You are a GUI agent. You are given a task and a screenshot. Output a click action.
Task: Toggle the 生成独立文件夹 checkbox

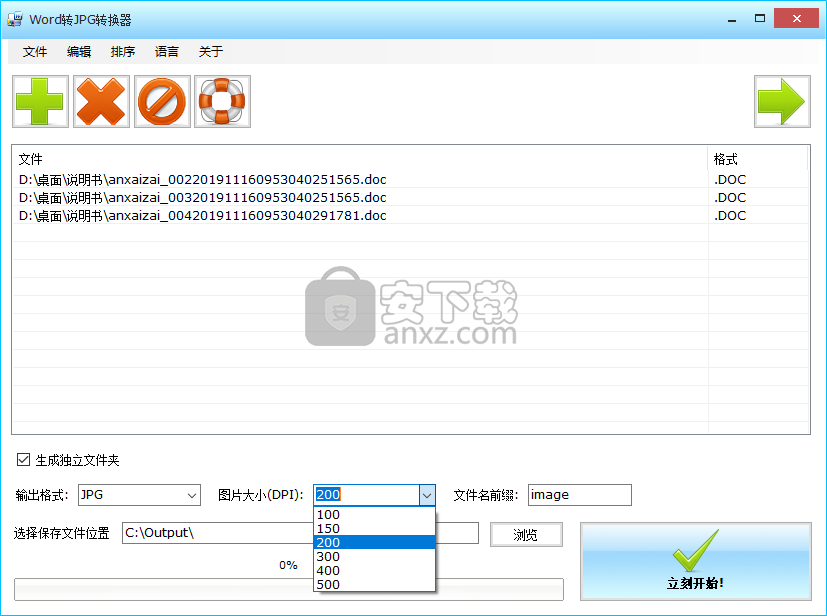pos(23,459)
